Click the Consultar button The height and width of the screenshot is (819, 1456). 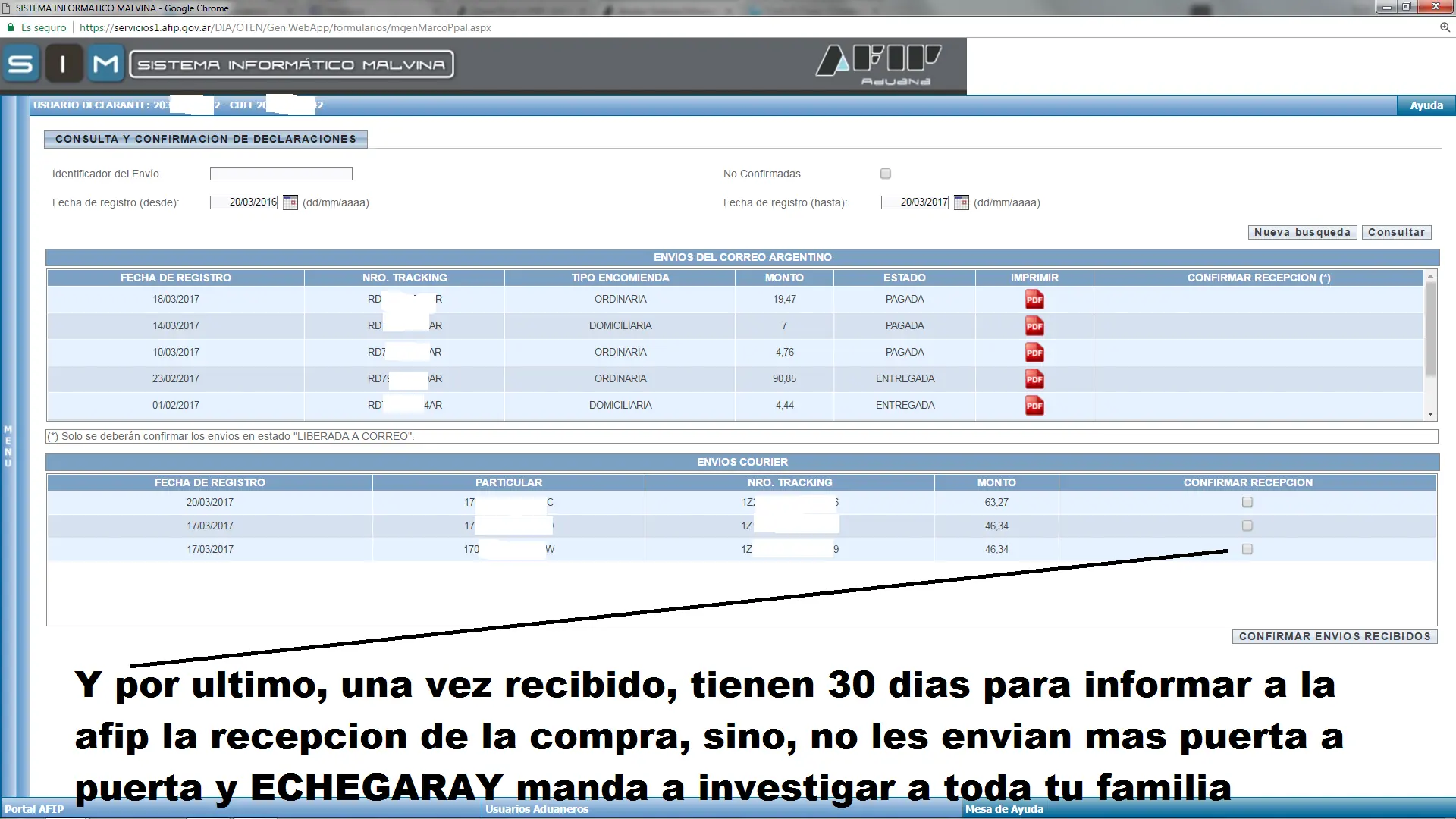pyautogui.click(x=1396, y=232)
